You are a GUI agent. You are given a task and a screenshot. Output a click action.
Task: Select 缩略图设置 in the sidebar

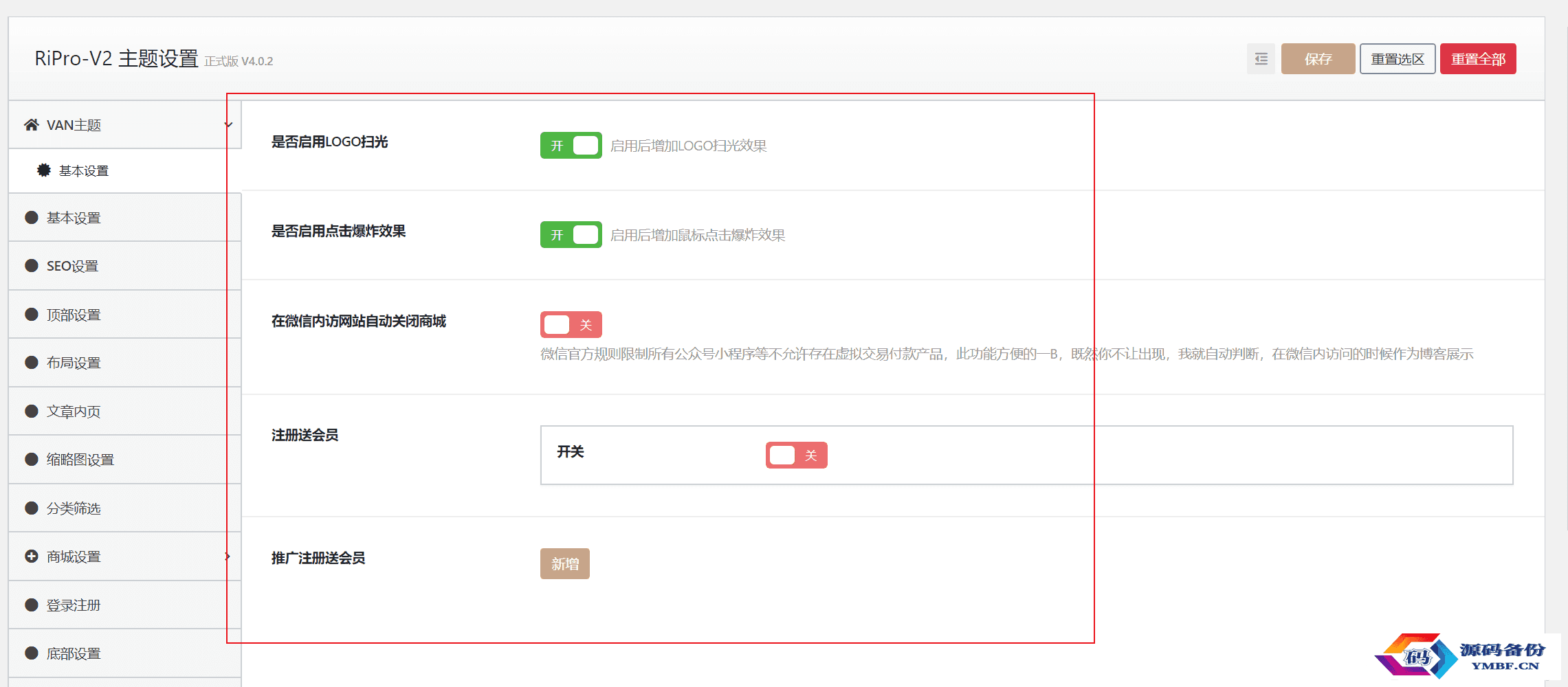[x=124, y=460]
